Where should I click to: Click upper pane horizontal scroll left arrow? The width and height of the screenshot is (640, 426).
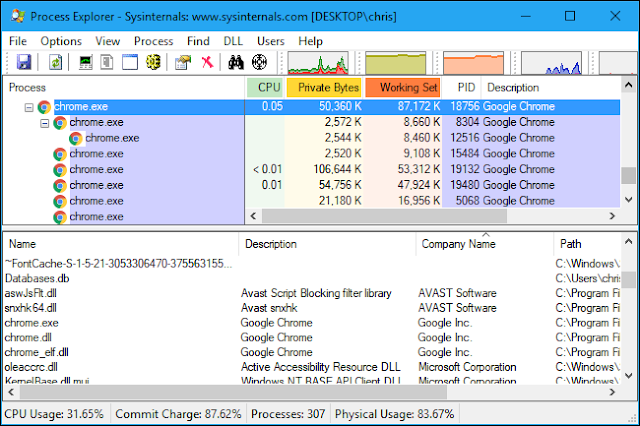click(253, 216)
